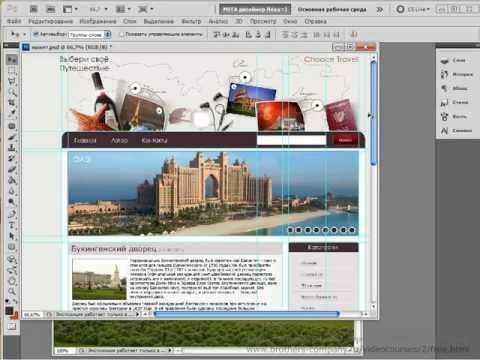Select the Healing Brush tool
Viewport: 480px width, 360px height.
pyautogui.click(x=12, y=126)
